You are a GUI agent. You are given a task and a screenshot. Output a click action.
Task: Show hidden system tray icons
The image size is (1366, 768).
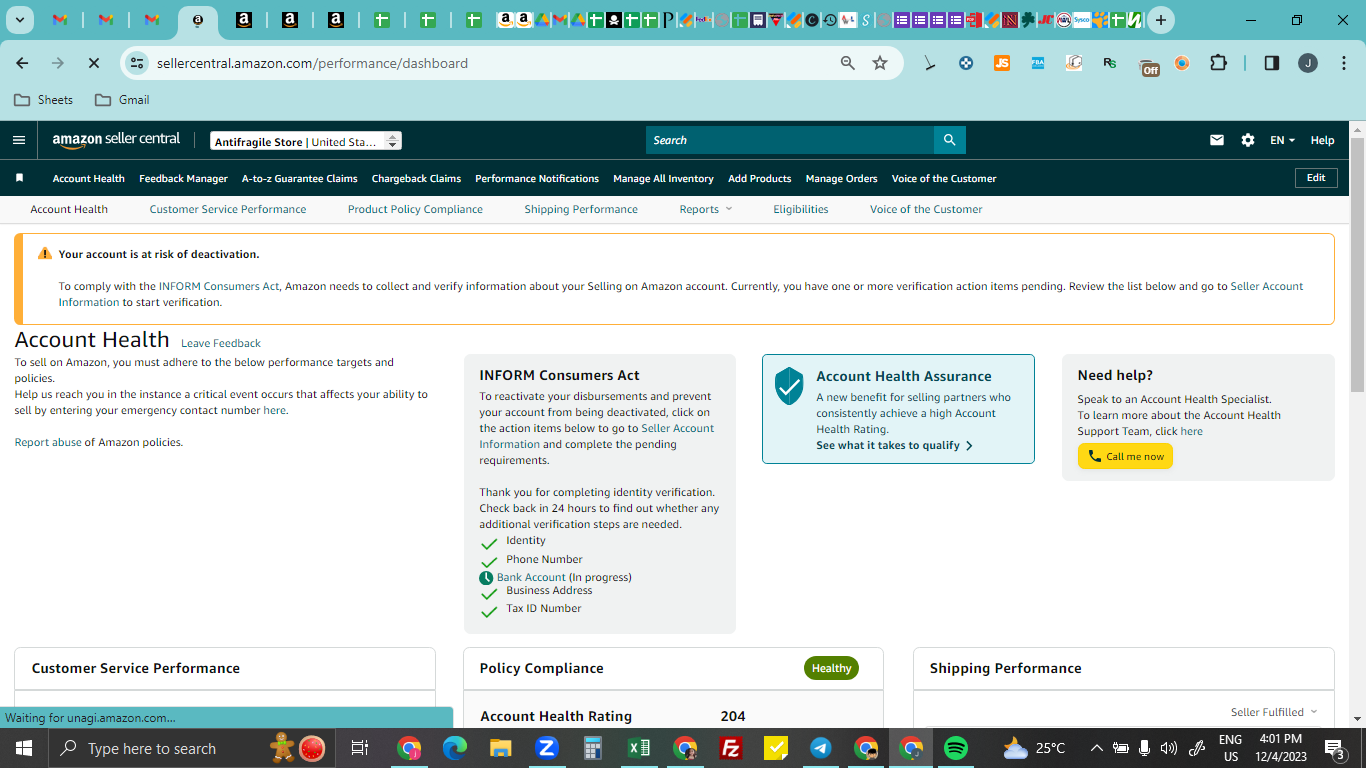point(1097,748)
